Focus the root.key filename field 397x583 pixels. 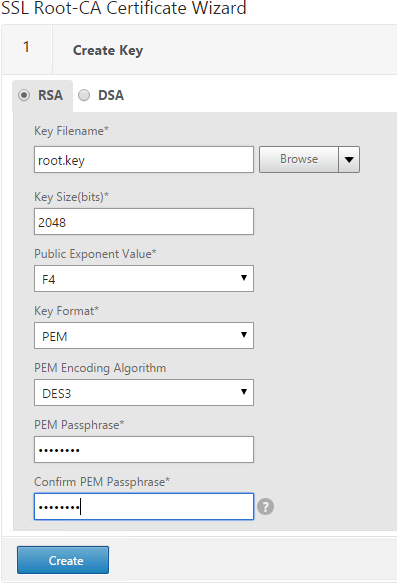coord(144,160)
